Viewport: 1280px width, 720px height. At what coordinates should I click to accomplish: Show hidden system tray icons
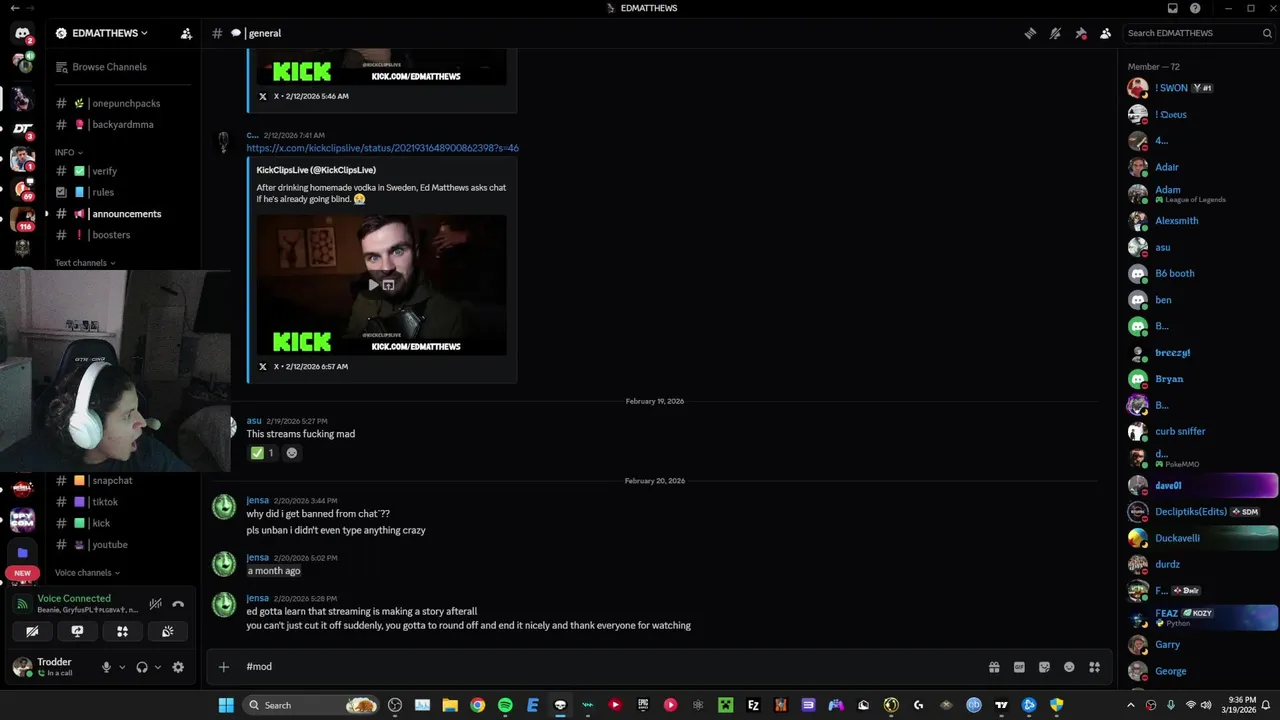(1133, 705)
